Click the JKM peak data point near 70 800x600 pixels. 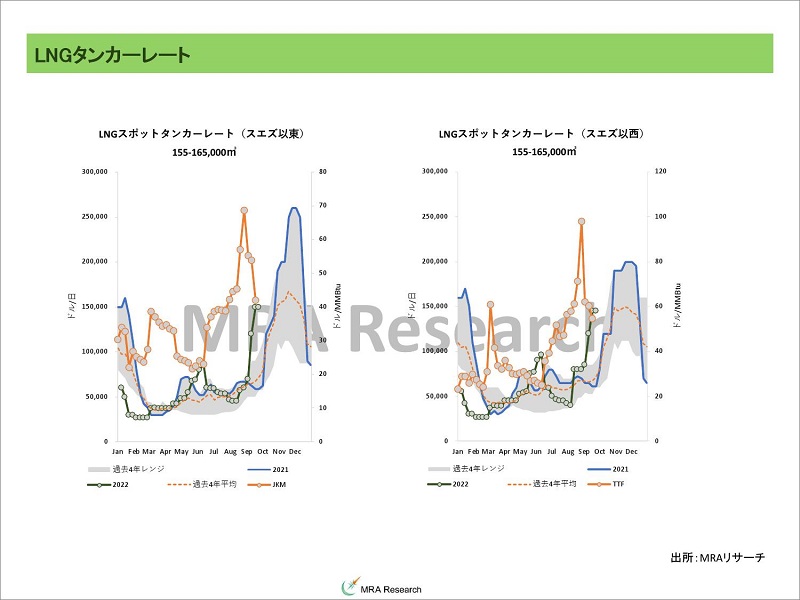[244, 210]
